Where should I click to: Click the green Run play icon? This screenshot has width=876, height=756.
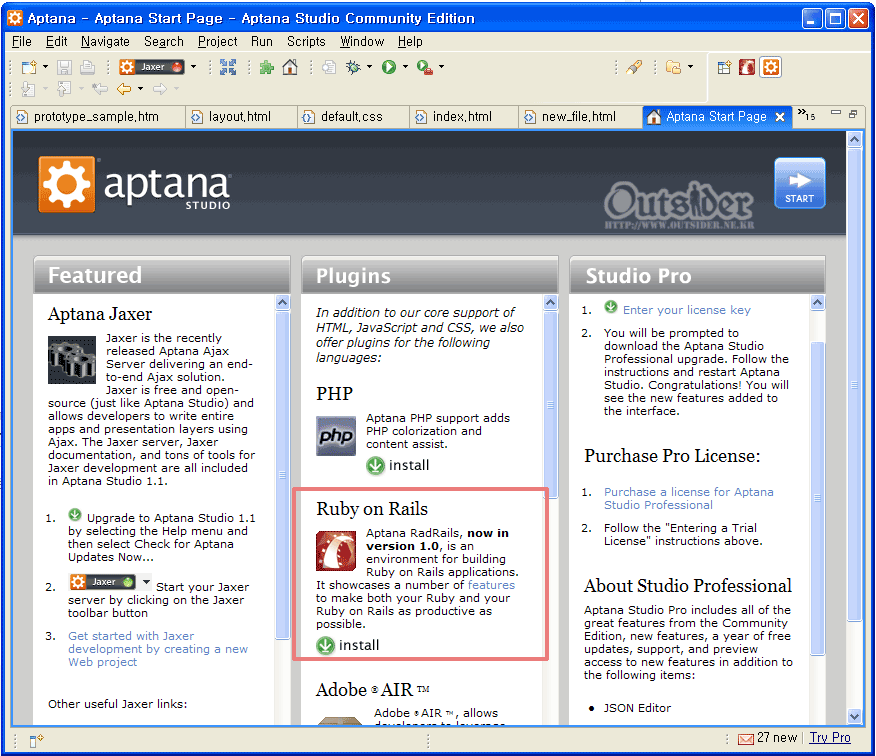pyautogui.click(x=389, y=67)
